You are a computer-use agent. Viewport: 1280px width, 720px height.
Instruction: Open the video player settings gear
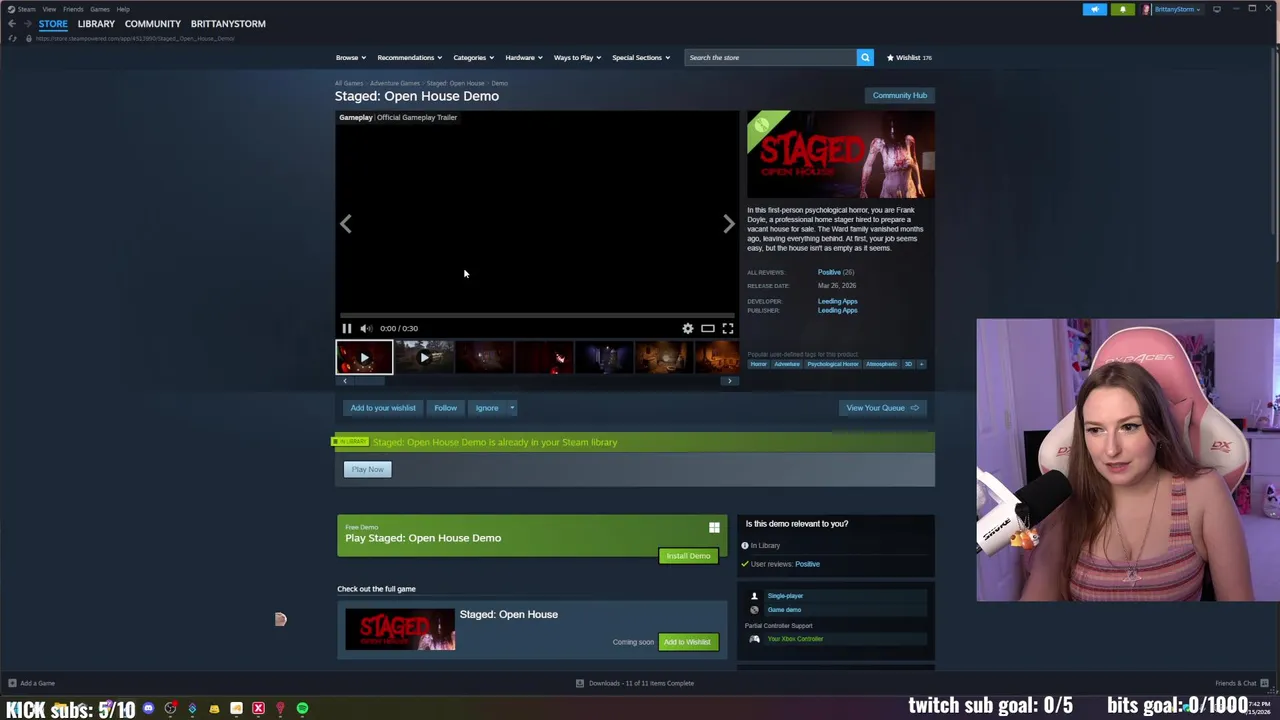(688, 328)
